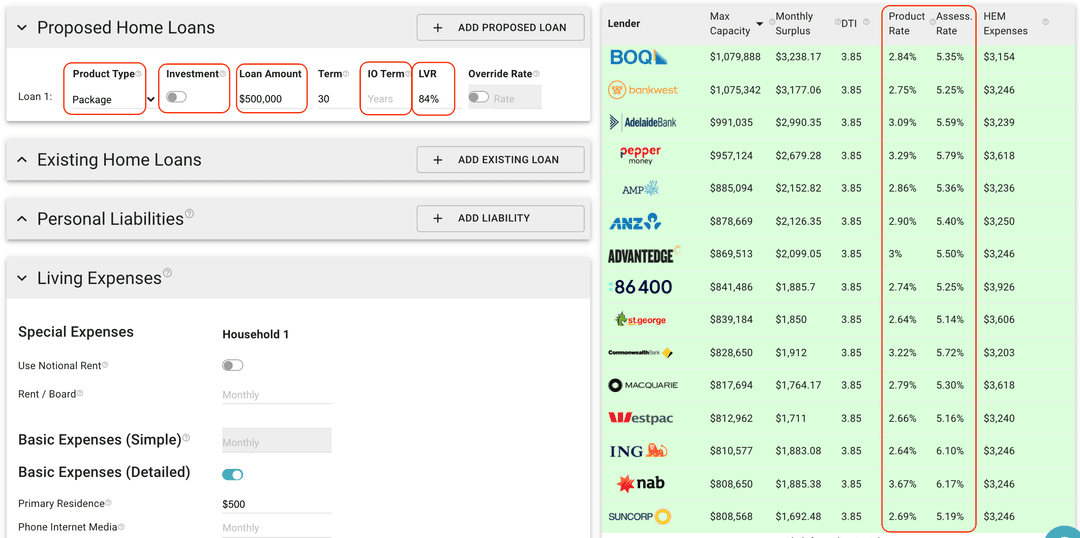The width and height of the screenshot is (1080, 538).
Task: Expand the Existing Home Loans section
Action: click(21, 160)
